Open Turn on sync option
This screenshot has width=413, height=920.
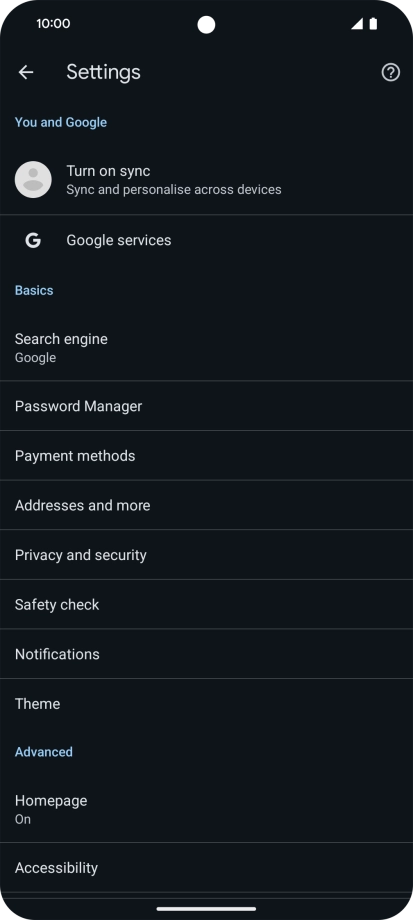(206, 180)
